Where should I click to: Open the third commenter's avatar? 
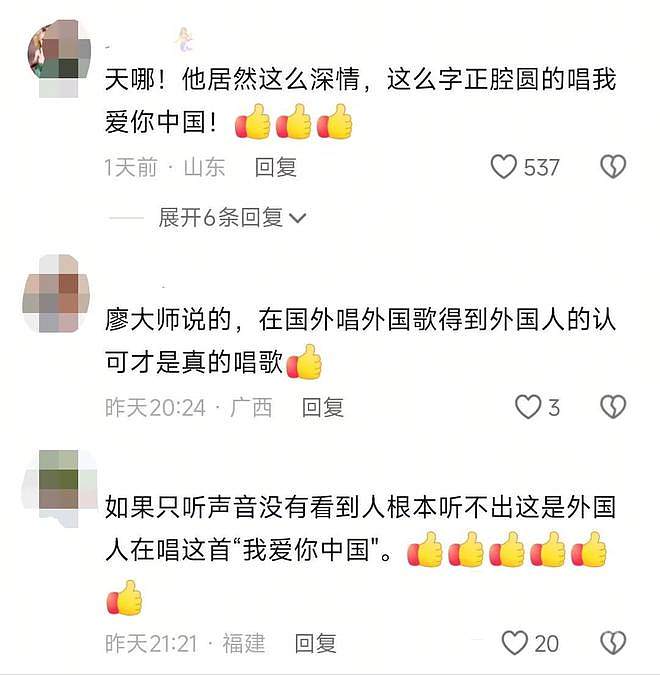click(60, 488)
